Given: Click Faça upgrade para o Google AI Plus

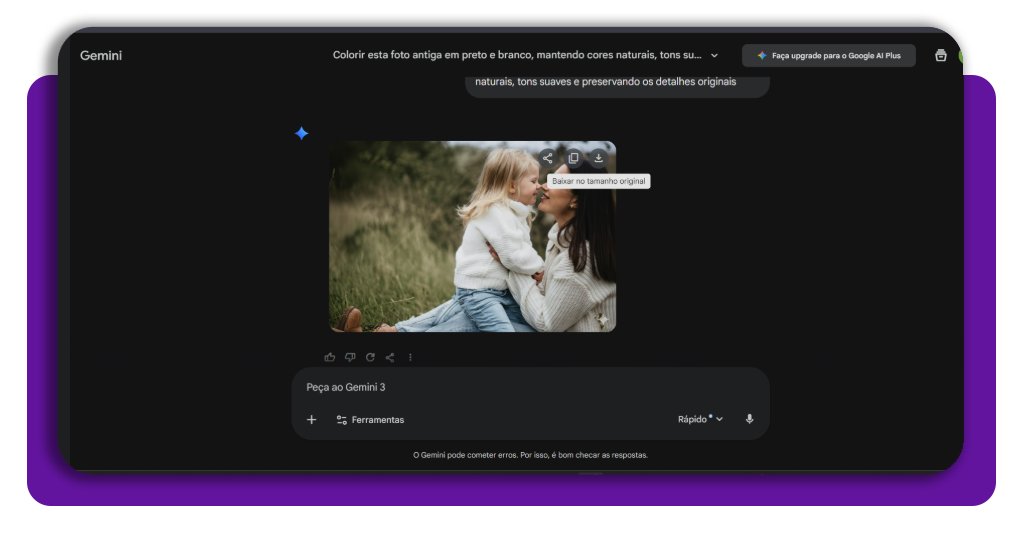Looking at the screenshot, I should pos(828,56).
